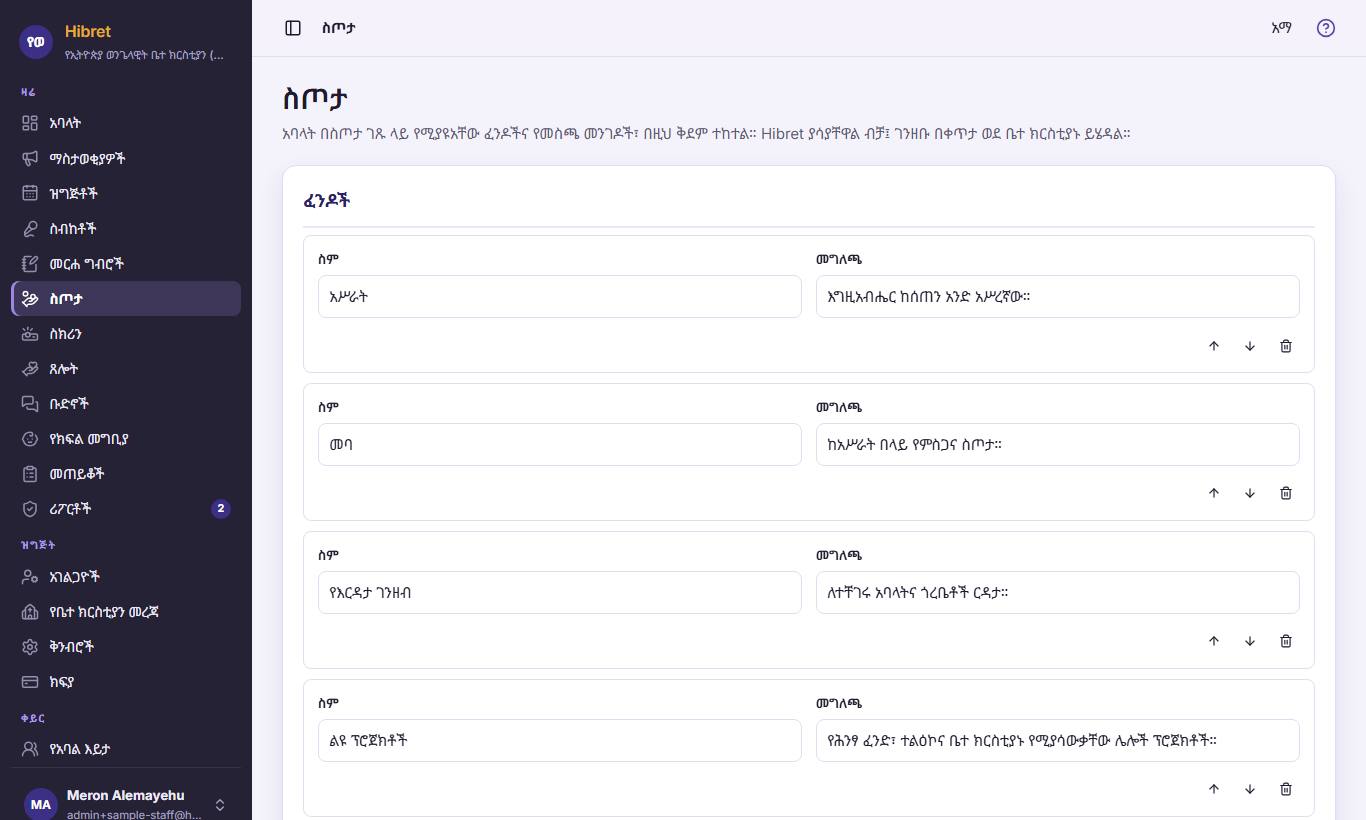Delete the ልዩ ፕሮጀክቶች fund
Viewport: 1366px width, 820px height.
pos(1286,789)
